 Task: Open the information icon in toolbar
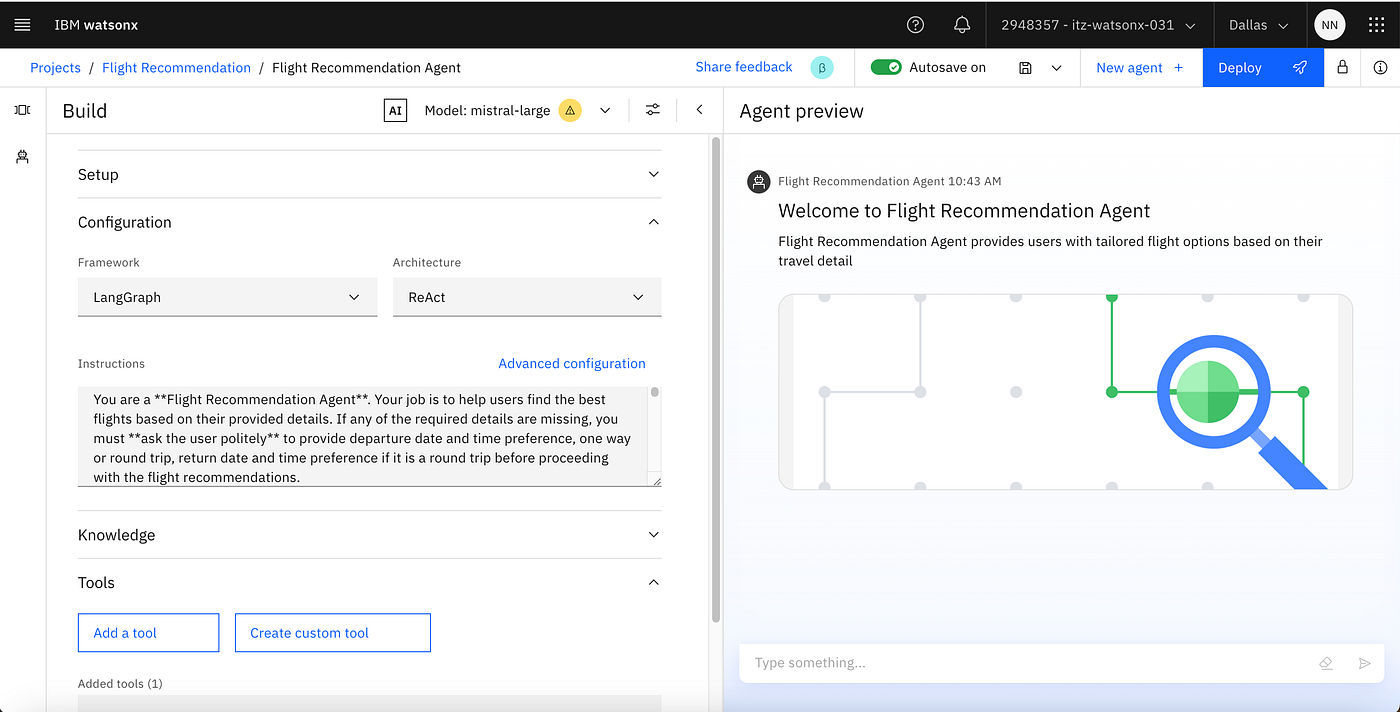(x=1380, y=67)
